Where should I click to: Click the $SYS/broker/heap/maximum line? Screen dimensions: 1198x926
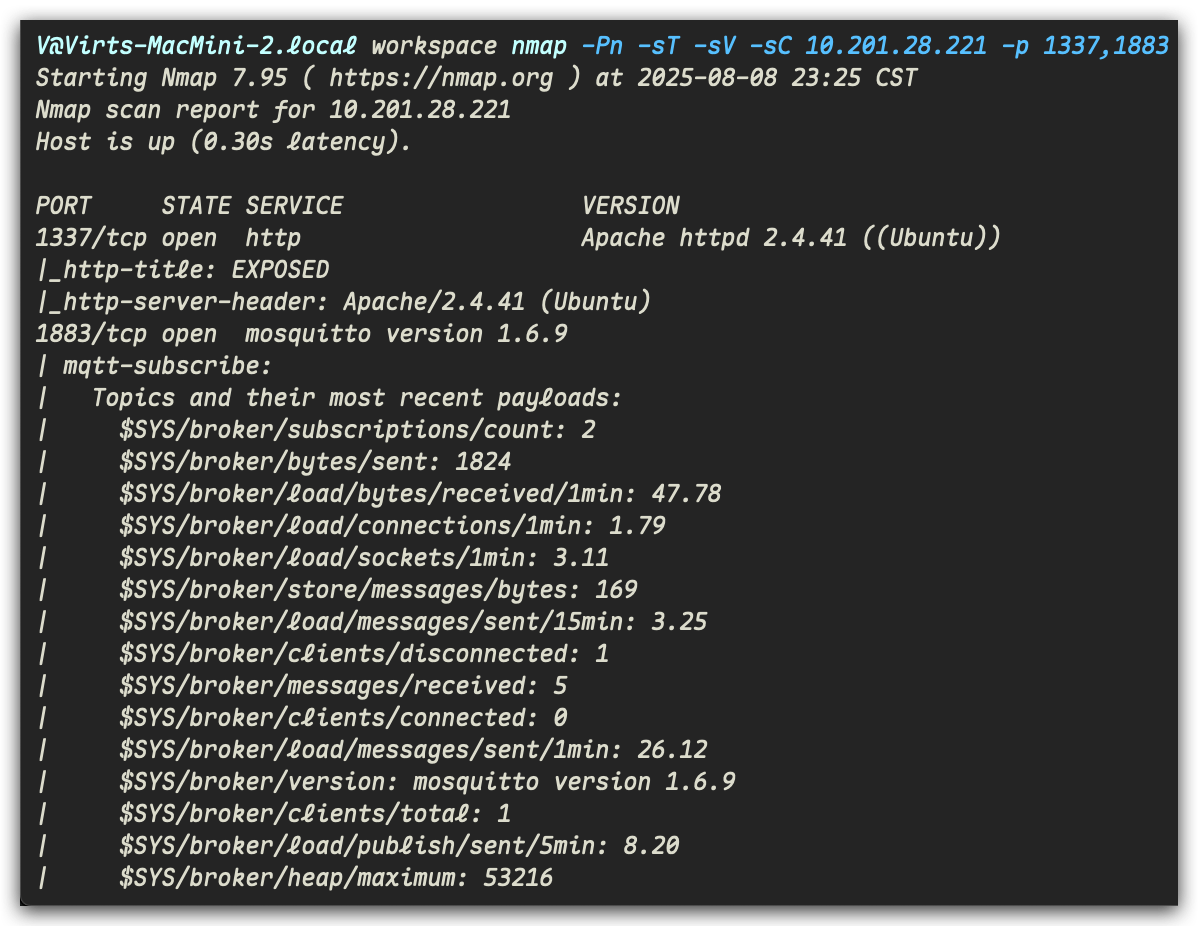(x=336, y=878)
